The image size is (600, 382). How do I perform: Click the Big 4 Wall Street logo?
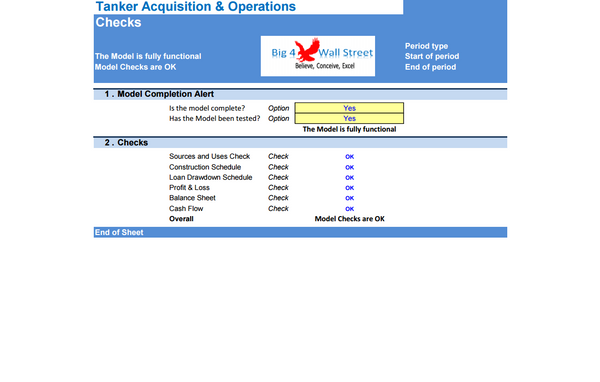pos(318,56)
